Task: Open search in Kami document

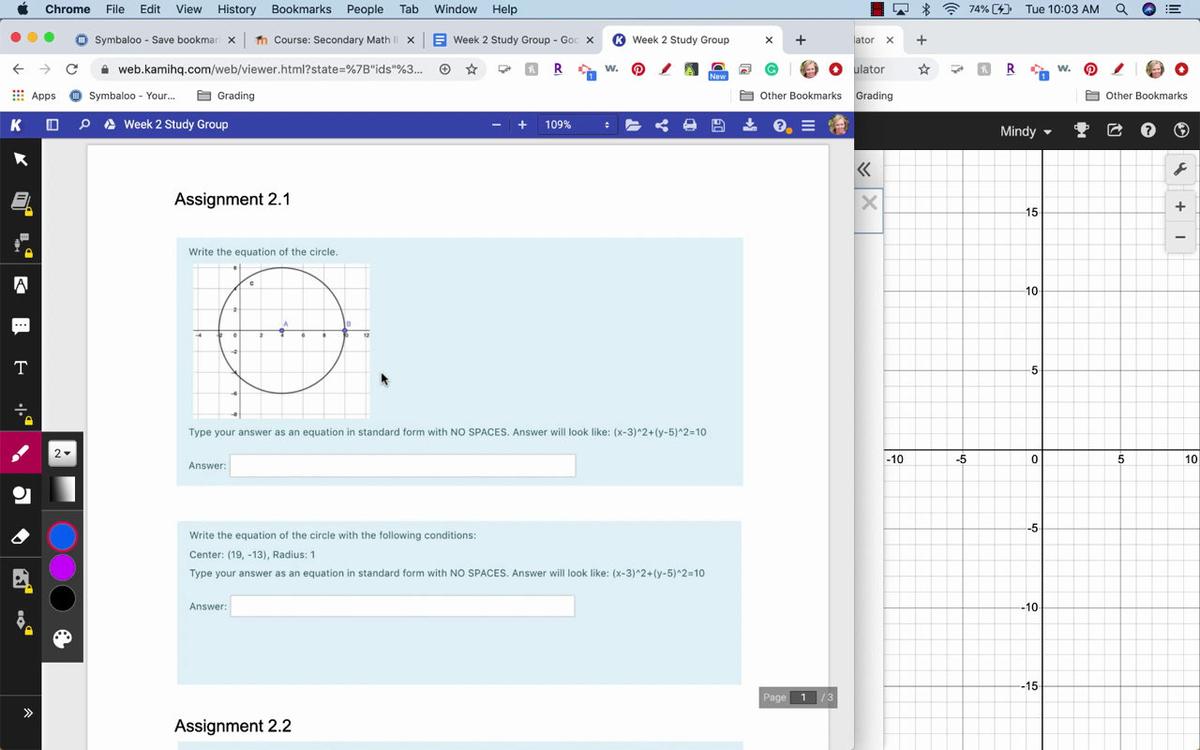Action: pos(84,125)
